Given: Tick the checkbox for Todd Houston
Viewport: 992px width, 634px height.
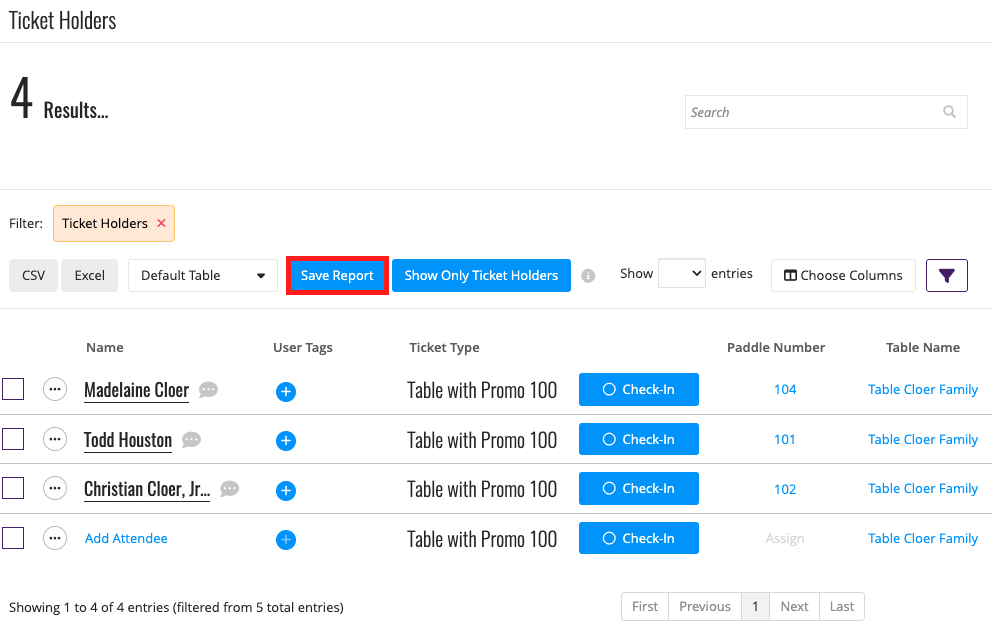Looking at the screenshot, I should (13, 439).
